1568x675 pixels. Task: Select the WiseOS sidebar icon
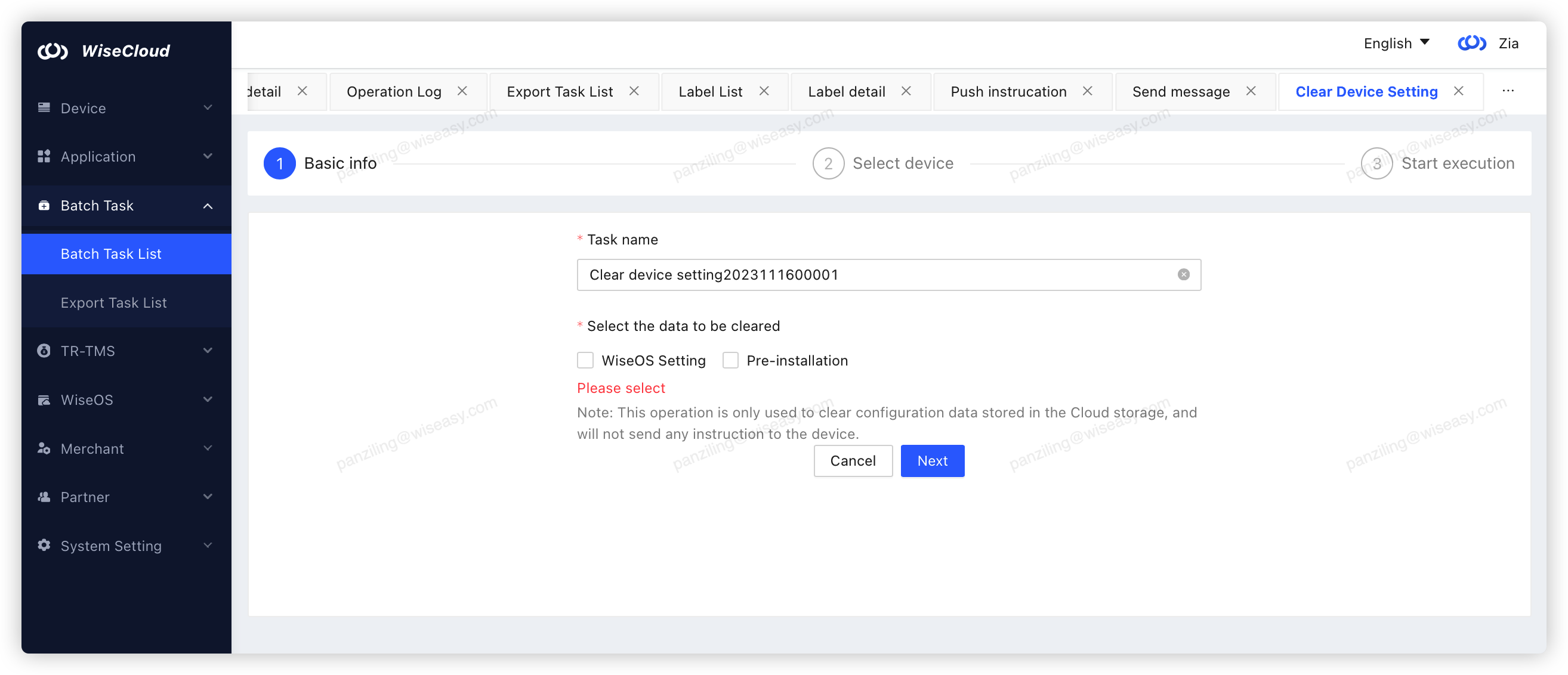click(43, 400)
